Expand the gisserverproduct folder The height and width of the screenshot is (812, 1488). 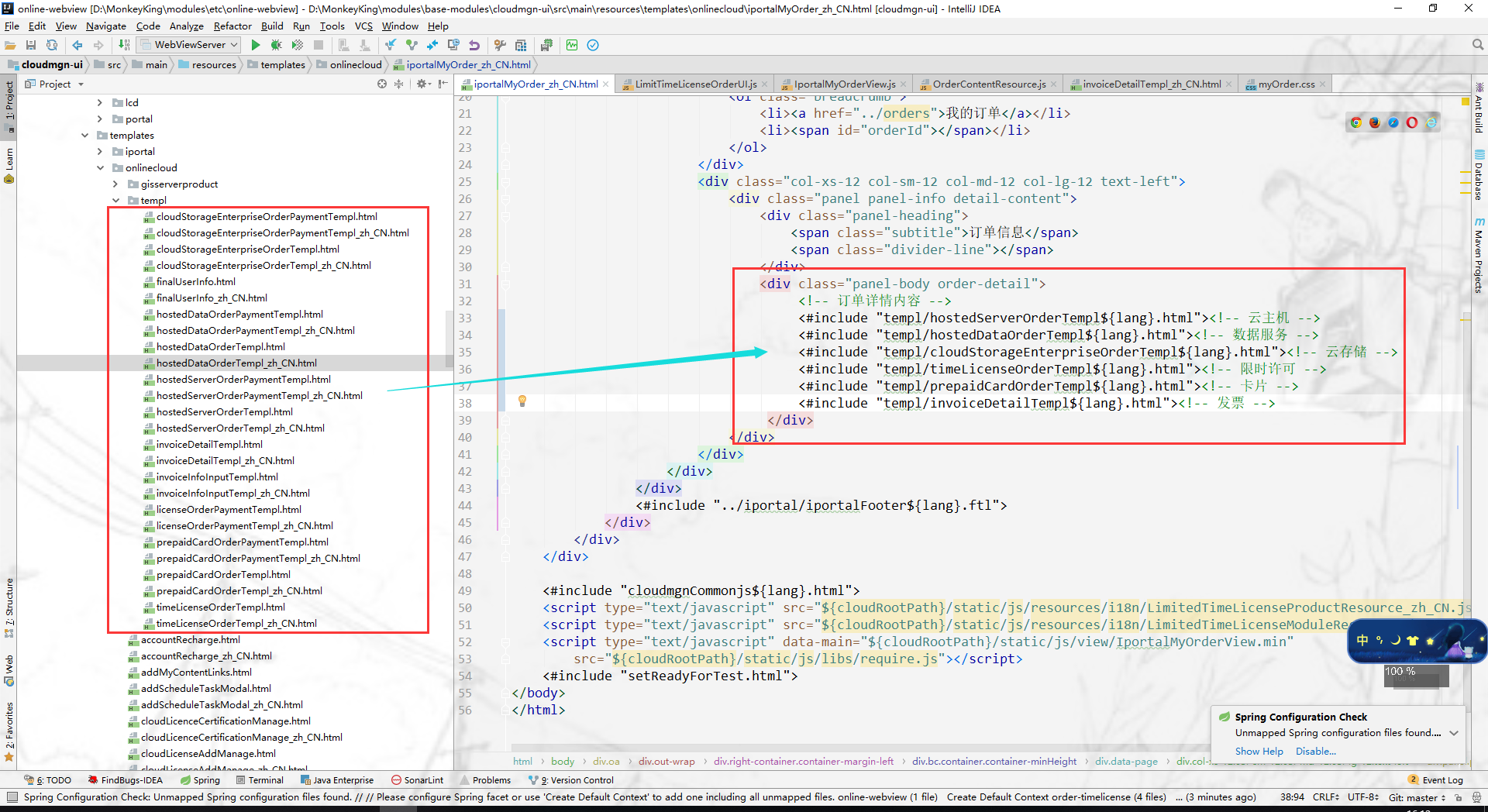click(x=115, y=184)
